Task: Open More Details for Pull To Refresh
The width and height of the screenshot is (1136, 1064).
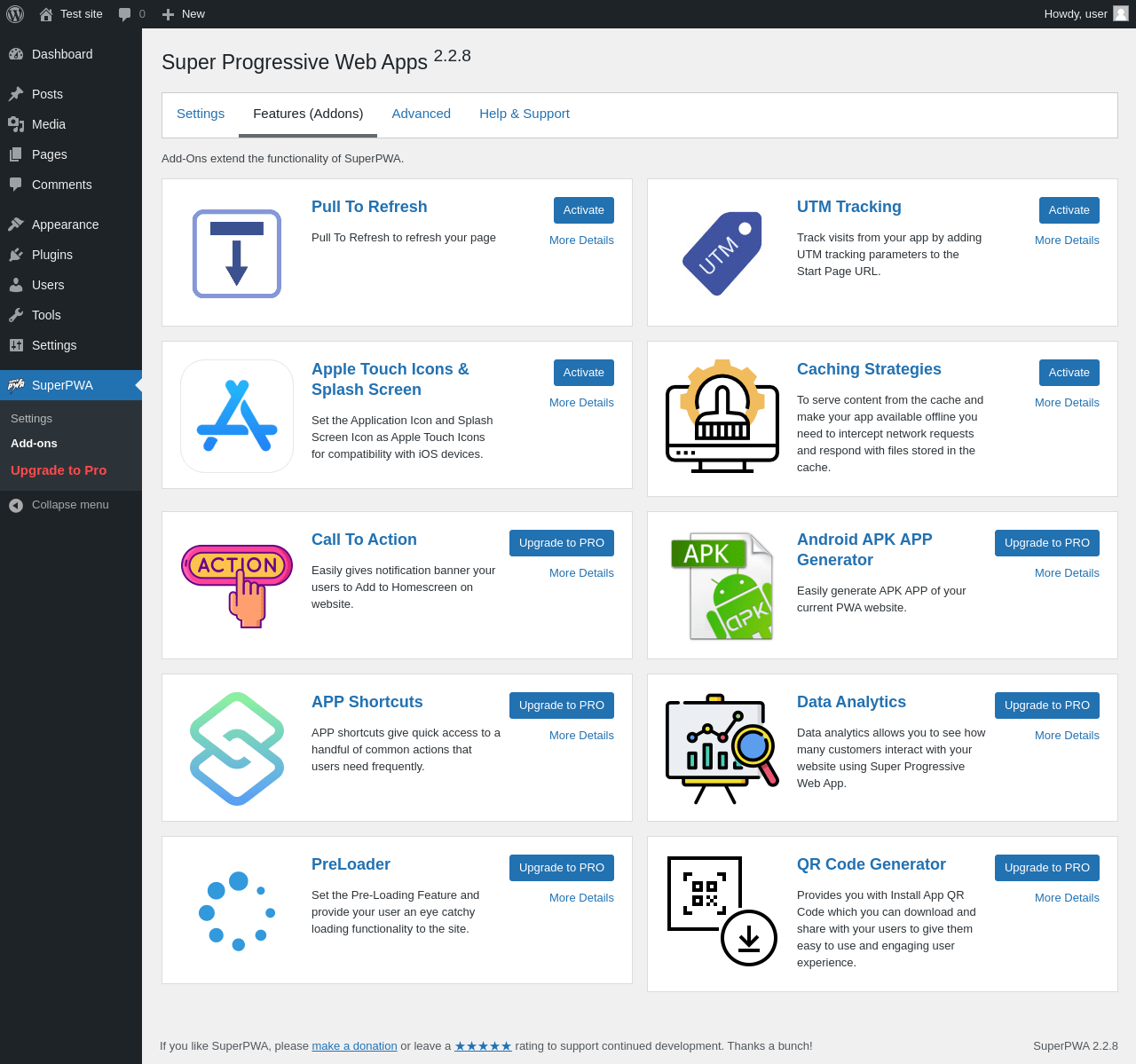Action: 581,240
